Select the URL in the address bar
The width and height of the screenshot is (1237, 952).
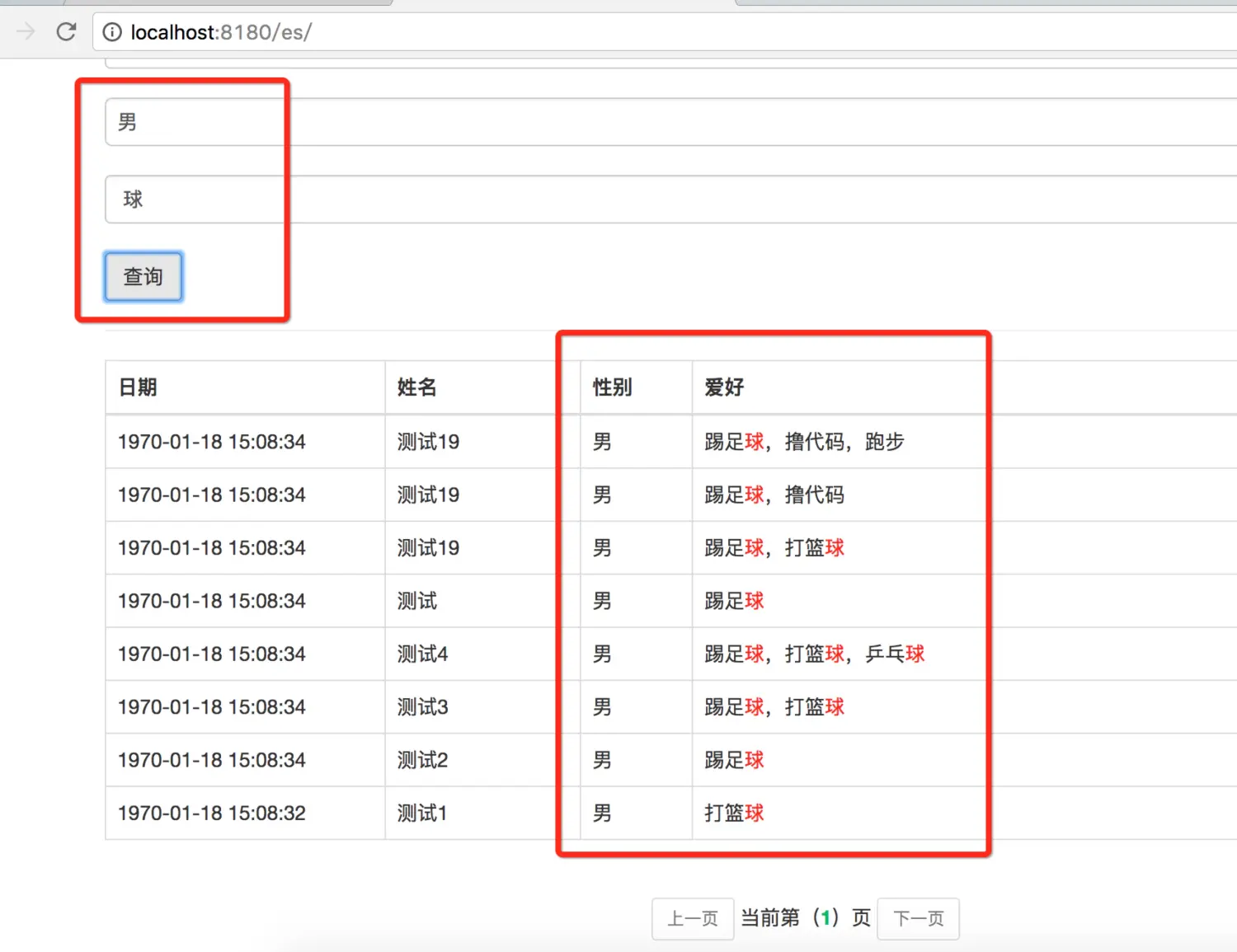[221, 32]
